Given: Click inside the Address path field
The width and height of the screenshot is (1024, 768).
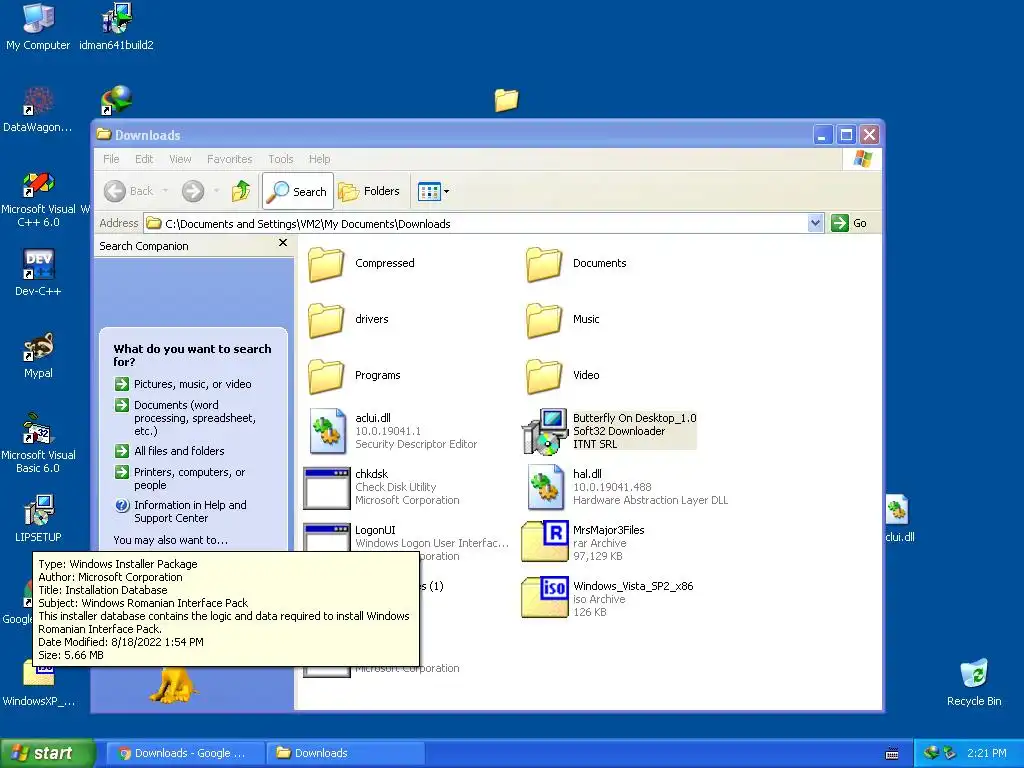Looking at the screenshot, I should click(x=475, y=223).
